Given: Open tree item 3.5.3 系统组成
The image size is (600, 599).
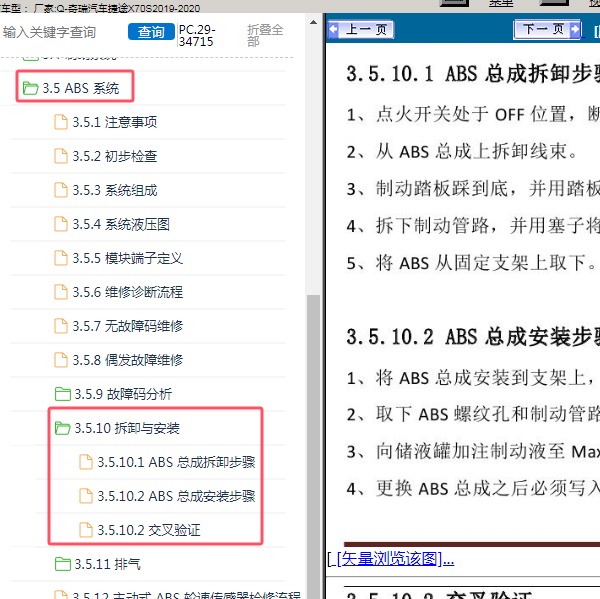Looking at the screenshot, I should click(115, 190).
